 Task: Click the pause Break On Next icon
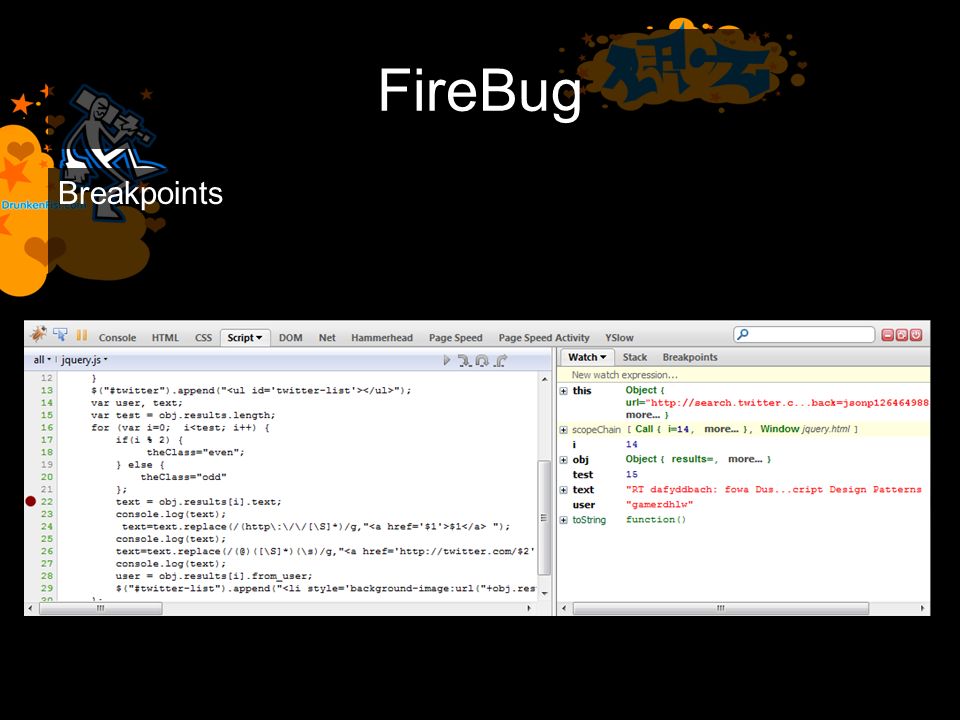point(81,336)
